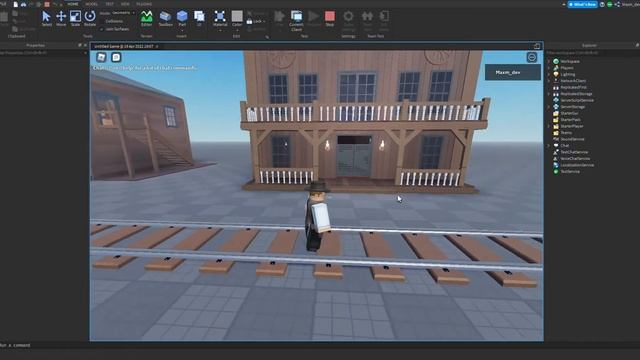Expand the ReplicatedStorage tree node
Image resolution: width=640 pixels, height=360 pixels.
click(x=549, y=94)
